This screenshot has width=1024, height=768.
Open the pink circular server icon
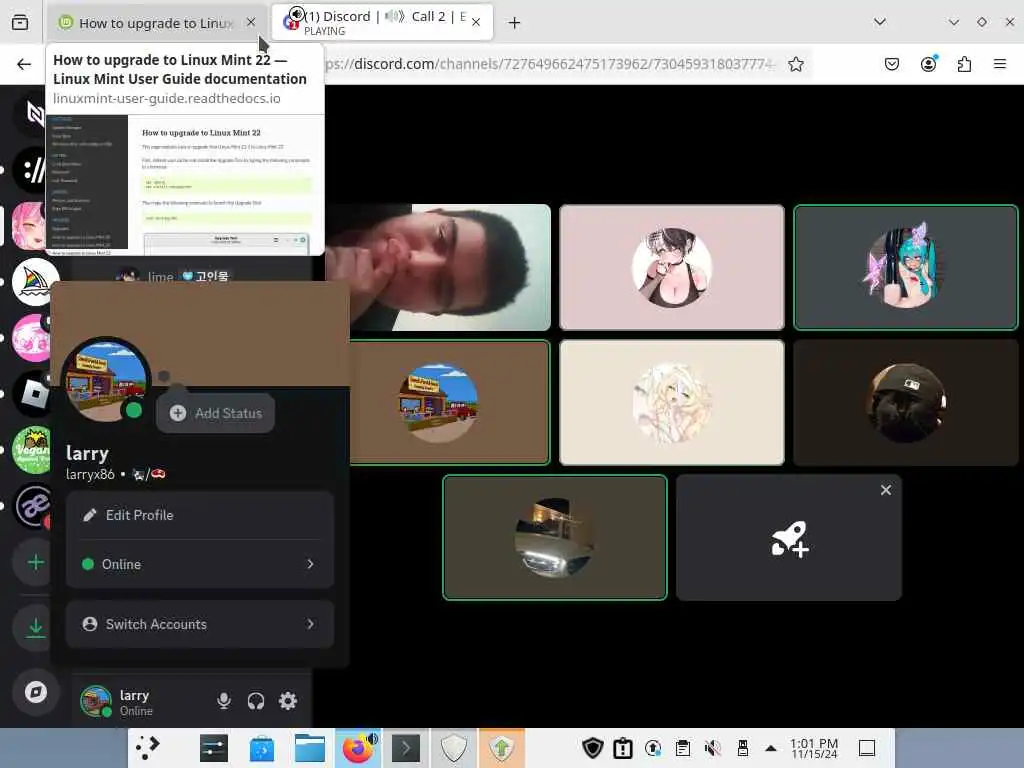31,338
